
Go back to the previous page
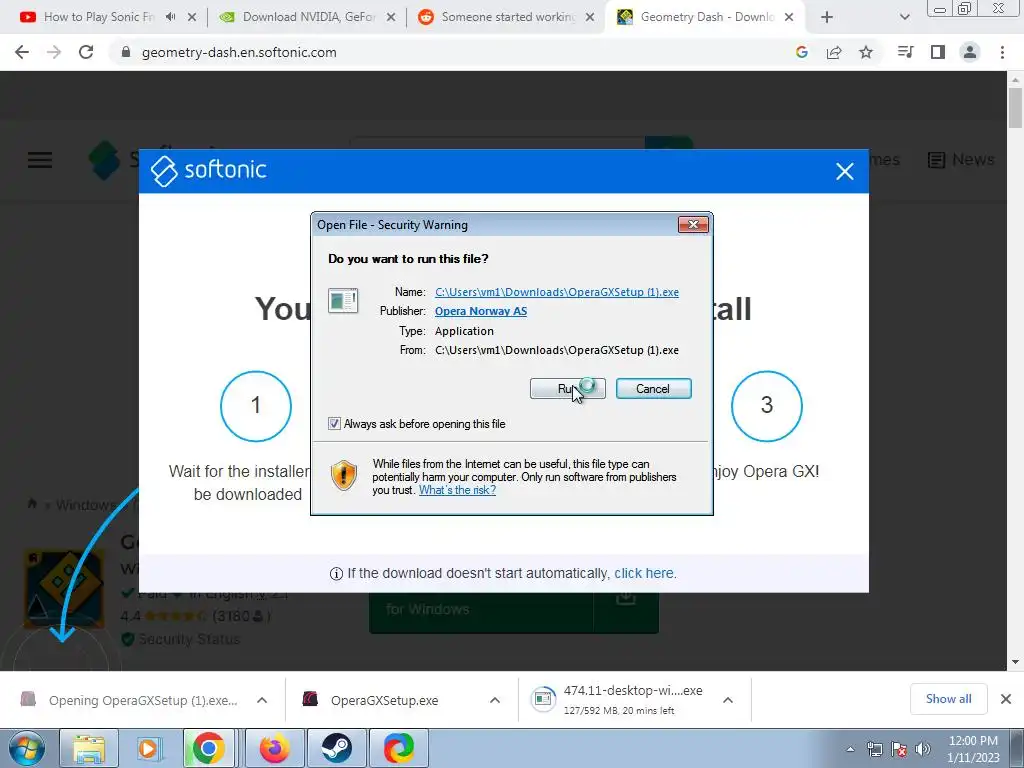pyautogui.click(x=22, y=52)
